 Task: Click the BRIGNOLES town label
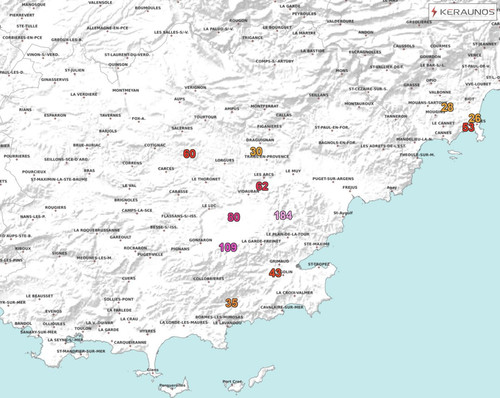126,200
